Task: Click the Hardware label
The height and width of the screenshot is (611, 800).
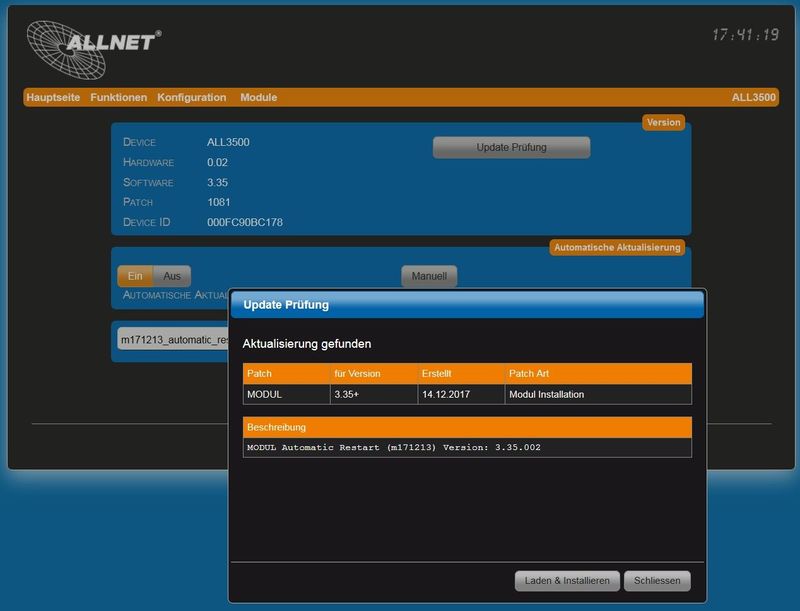Action: pos(148,163)
